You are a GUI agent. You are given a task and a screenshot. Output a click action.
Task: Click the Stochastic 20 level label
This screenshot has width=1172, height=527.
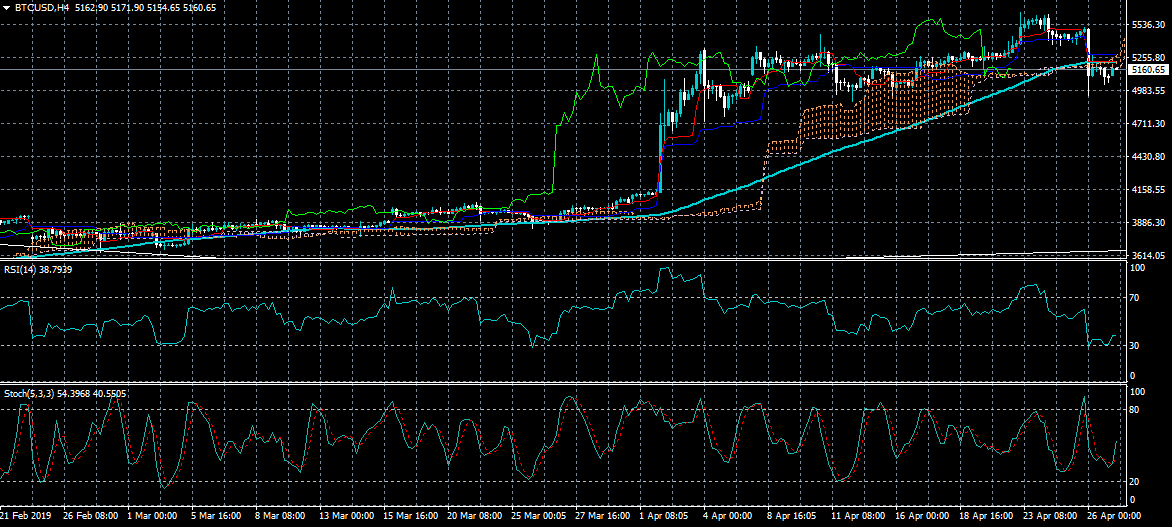click(x=1136, y=481)
